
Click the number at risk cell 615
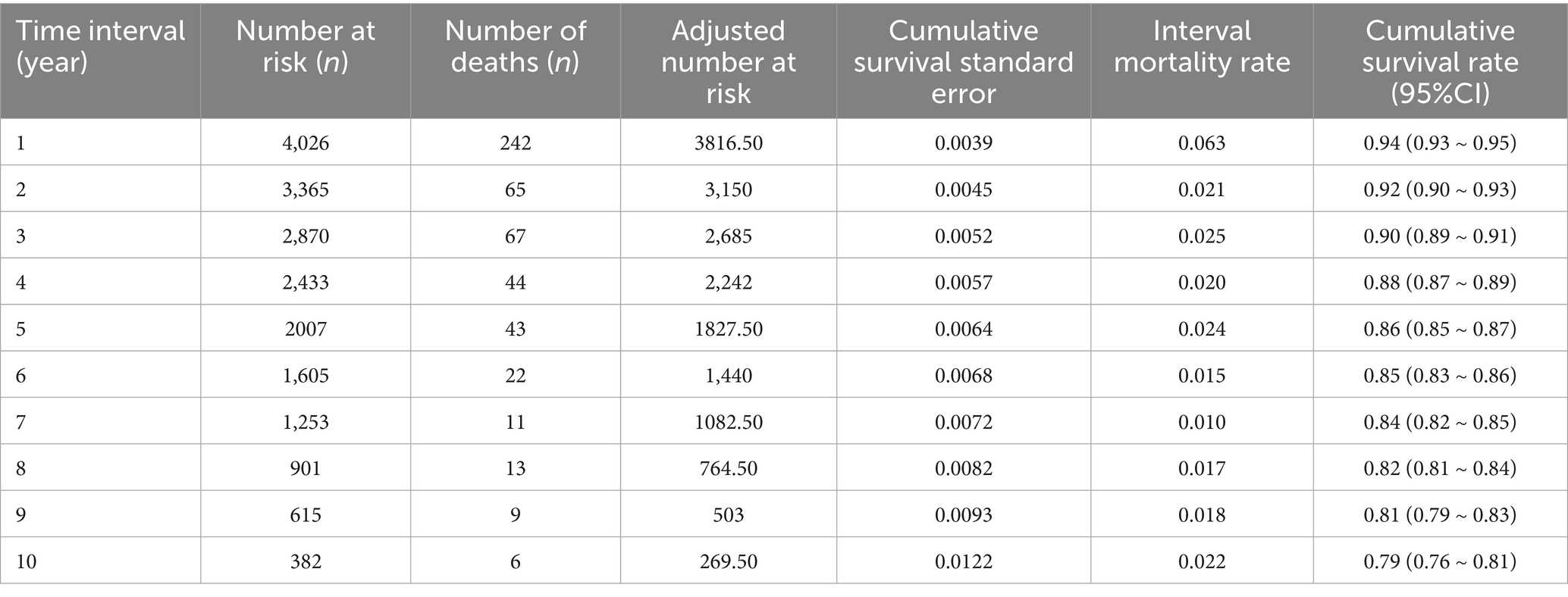pos(306,515)
